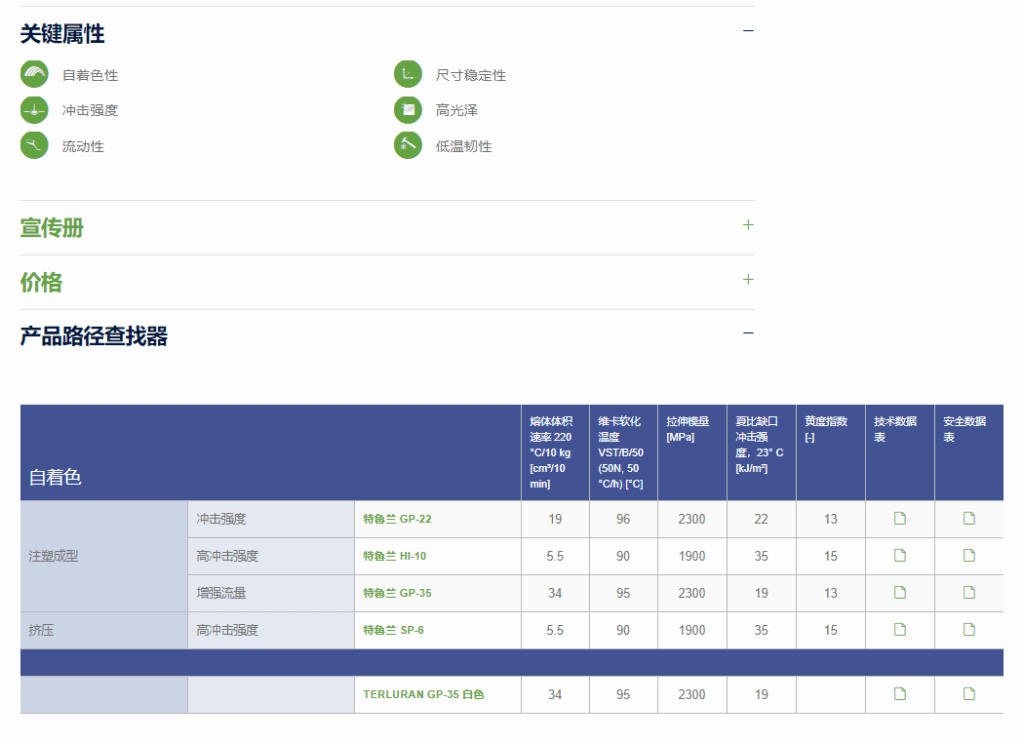Open technical data sheet for 特鲁兰 HI-10
The width and height of the screenshot is (1024, 743).
[x=900, y=556]
